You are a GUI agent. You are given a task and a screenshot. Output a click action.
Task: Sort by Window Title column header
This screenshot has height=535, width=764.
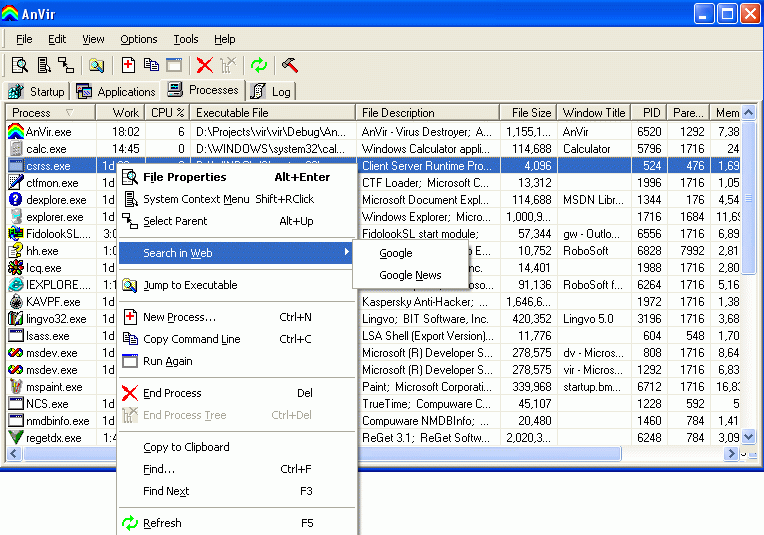pos(593,113)
